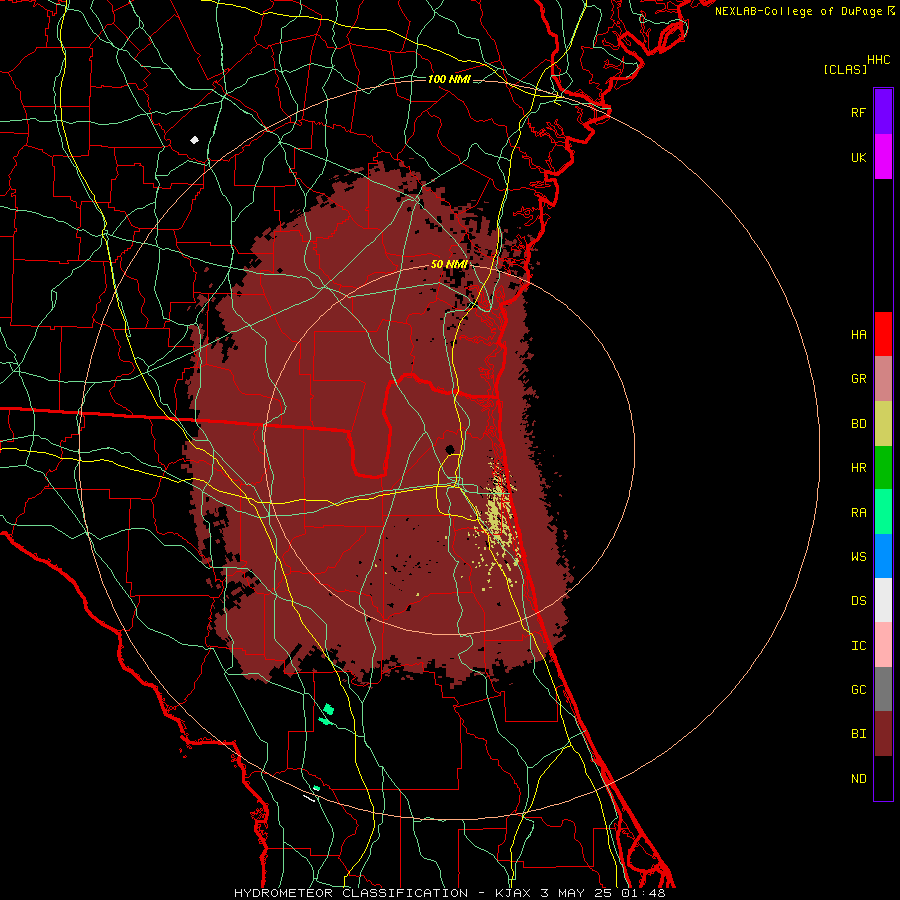The width and height of the screenshot is (900, 900).
Task: Click the 50 NMI range ring label
Action: click(449, 264)
